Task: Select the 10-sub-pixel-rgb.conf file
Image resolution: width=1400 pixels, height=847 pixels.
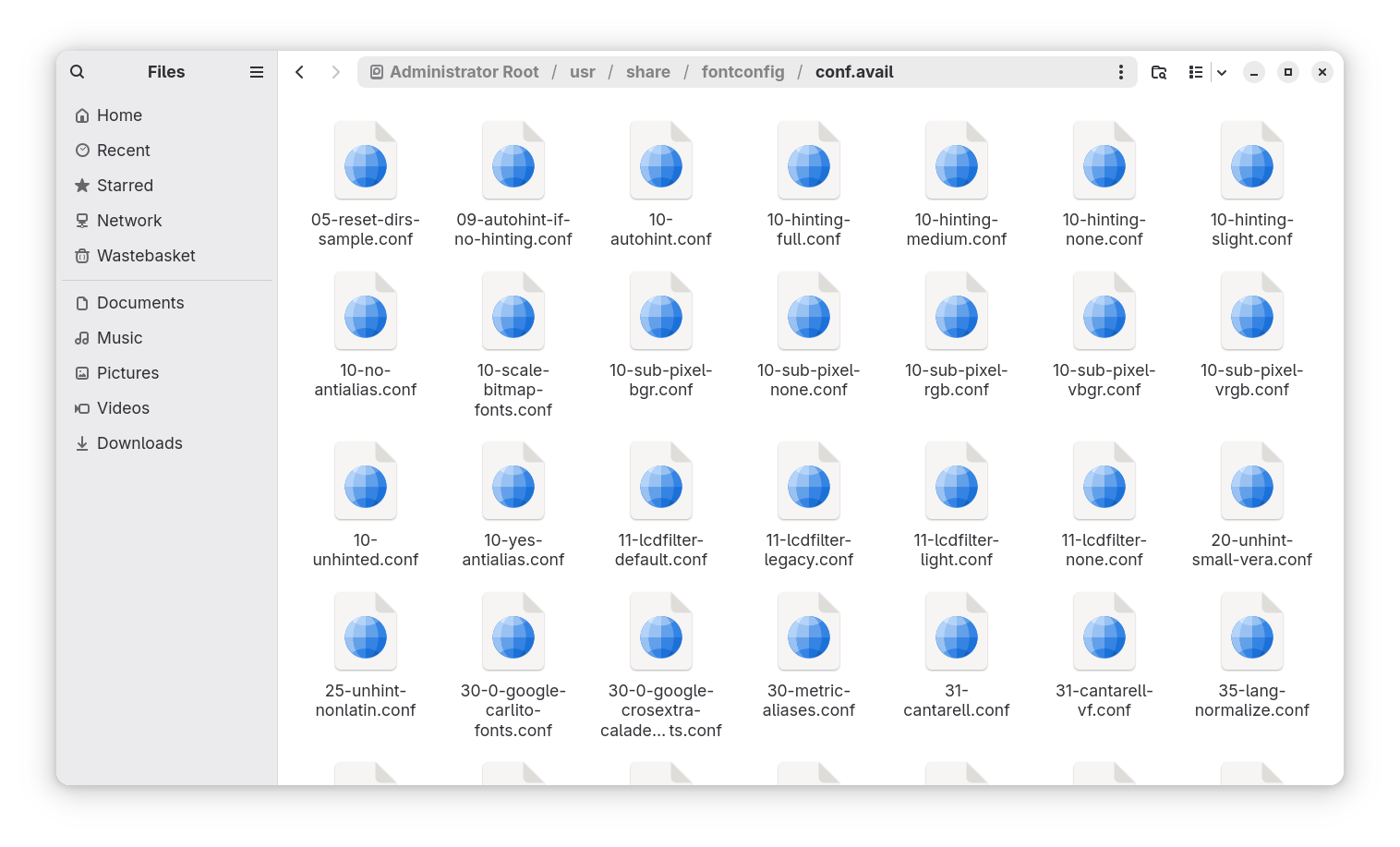Action: (x=957, y=312)
